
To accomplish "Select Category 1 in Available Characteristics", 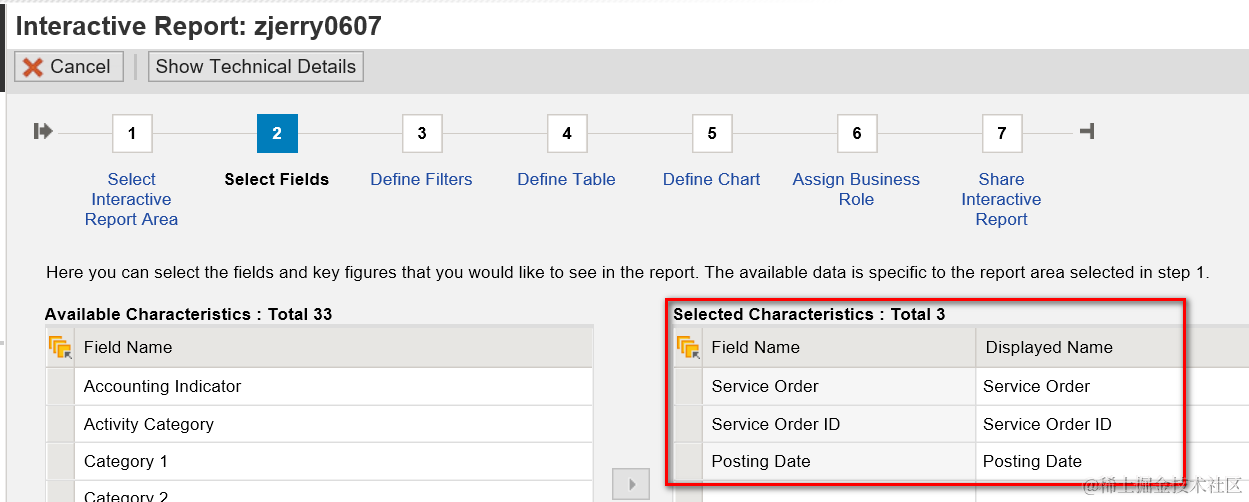I will (x=126, y=462).
